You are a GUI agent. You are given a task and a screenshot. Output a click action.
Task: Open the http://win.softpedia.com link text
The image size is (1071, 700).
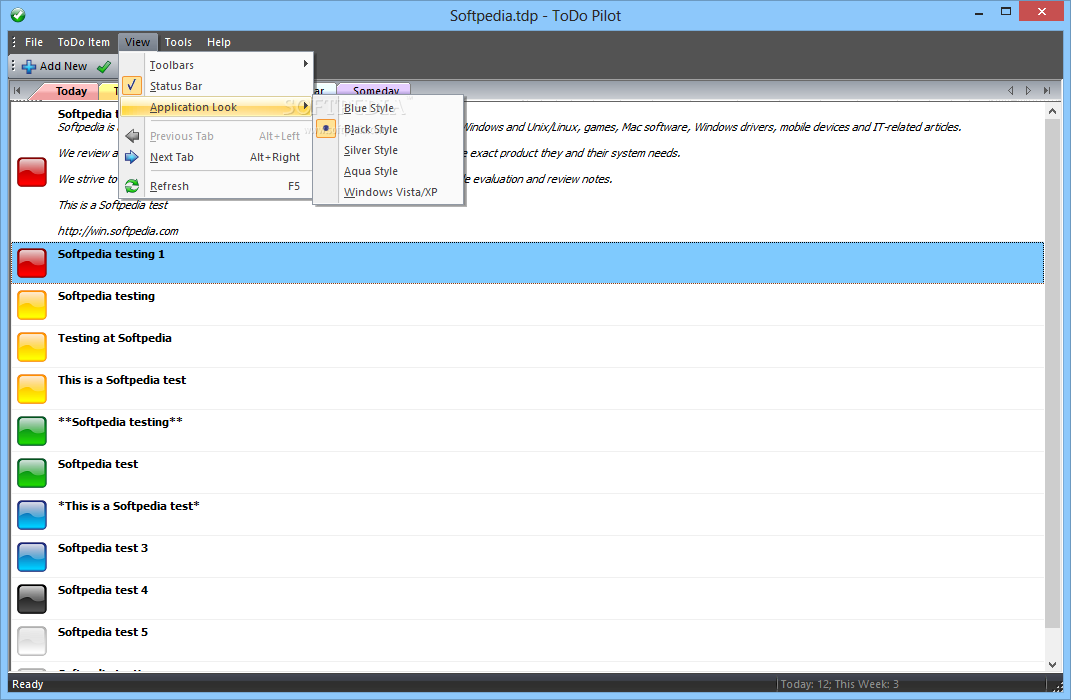[118, 231]
